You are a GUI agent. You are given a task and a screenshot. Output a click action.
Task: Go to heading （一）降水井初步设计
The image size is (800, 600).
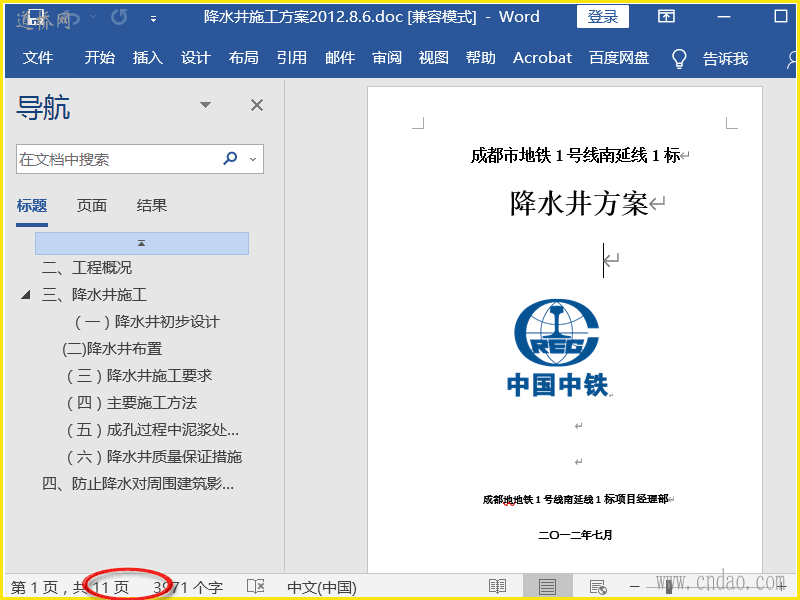[147, 321]
